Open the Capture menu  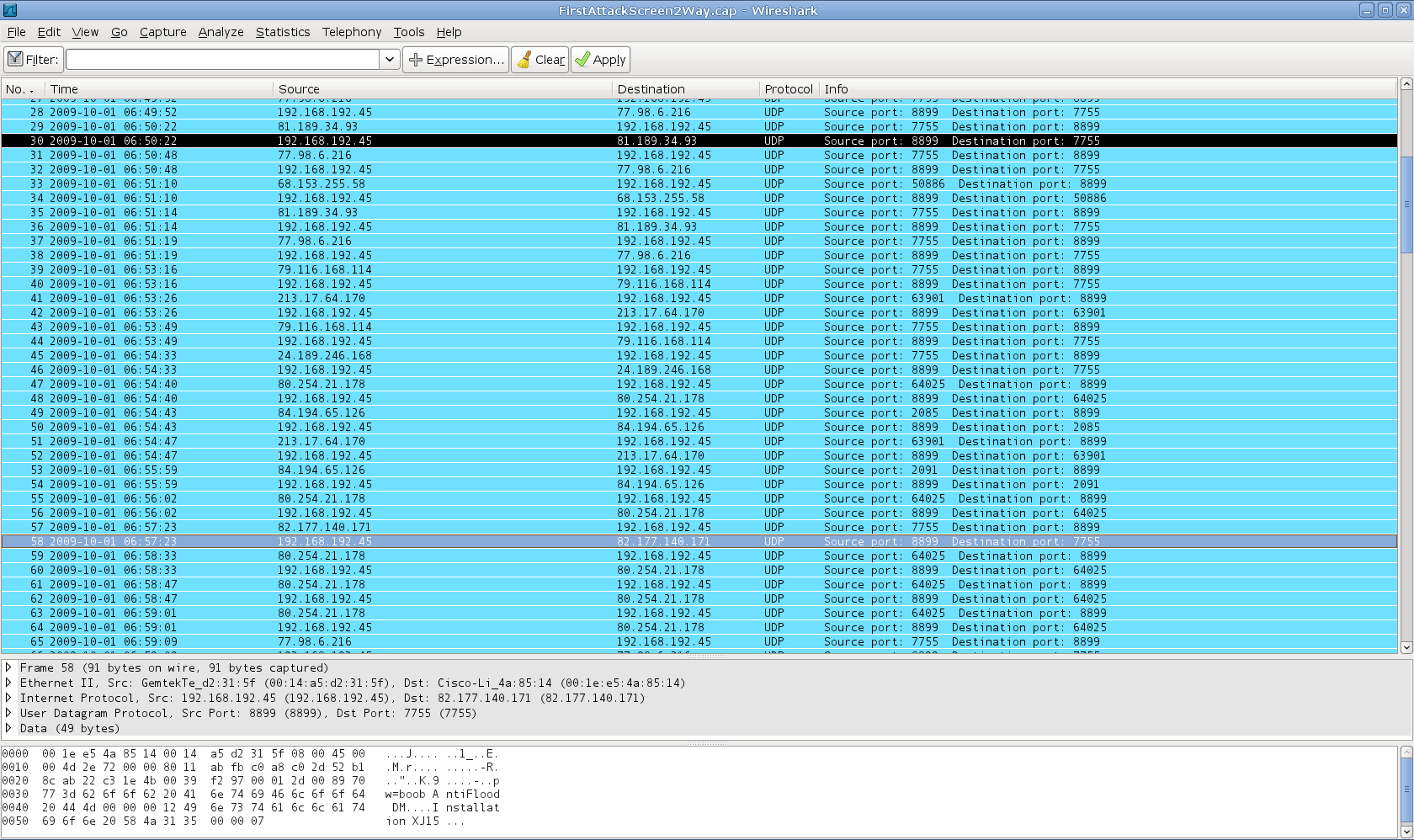[x=162, y=32]
